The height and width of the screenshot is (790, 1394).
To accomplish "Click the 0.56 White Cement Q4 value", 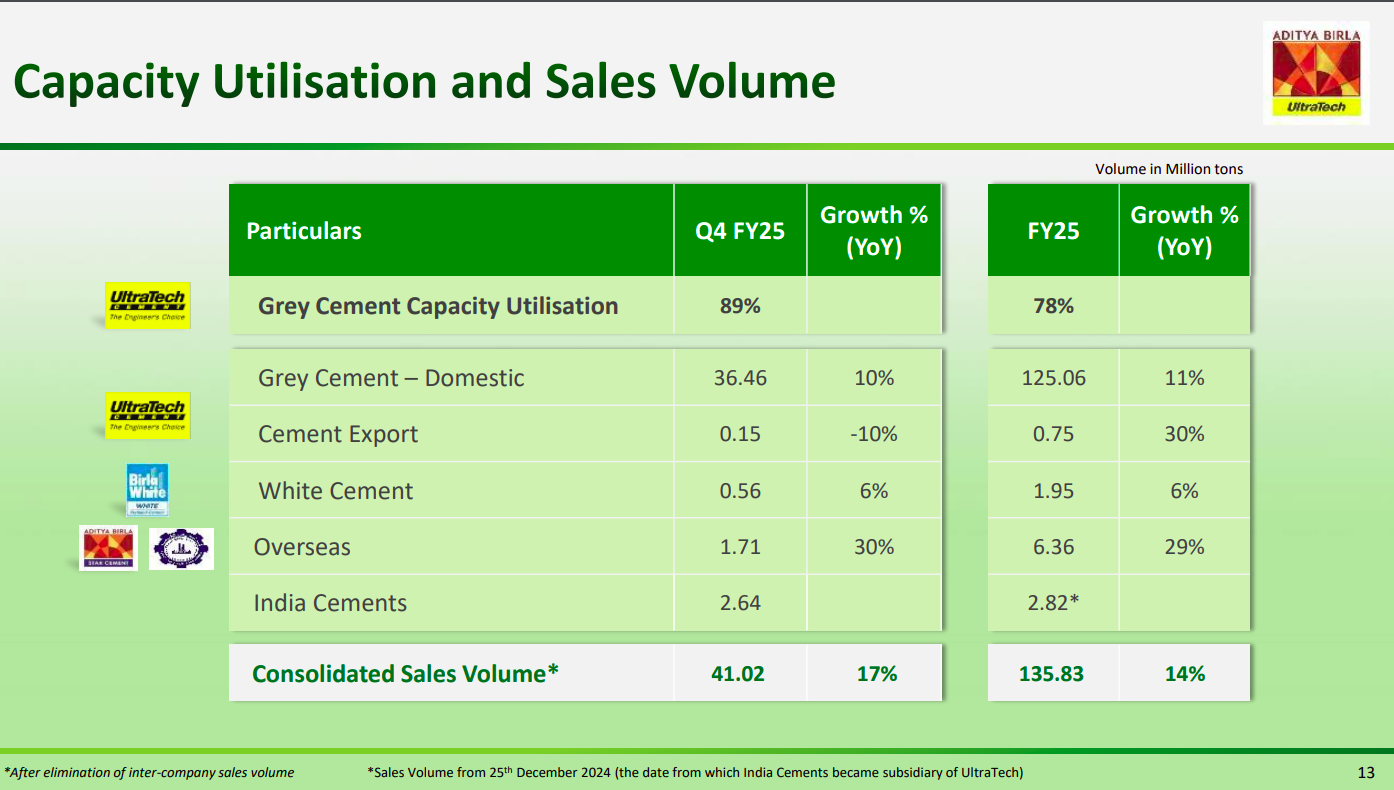I will (x=740, y=491).
